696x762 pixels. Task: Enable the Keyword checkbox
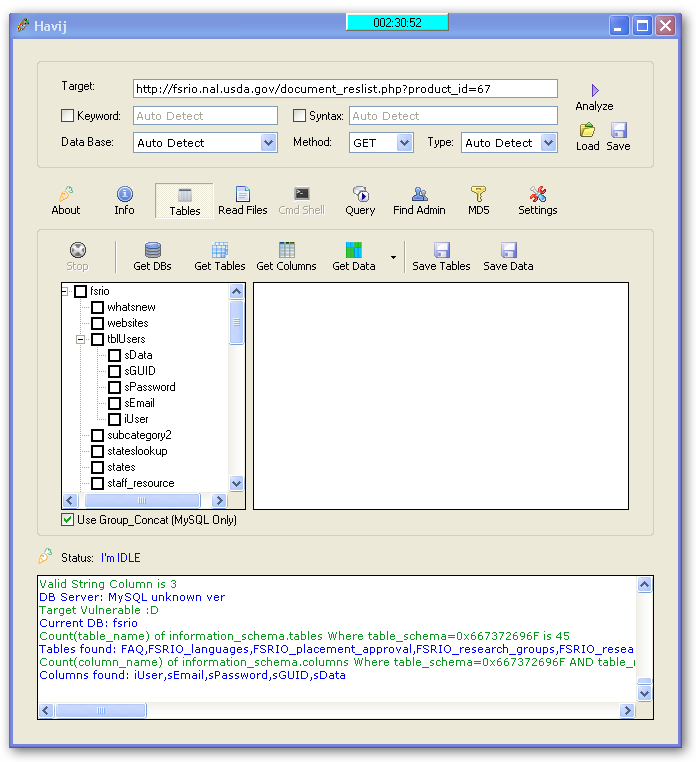click(68, 116)
